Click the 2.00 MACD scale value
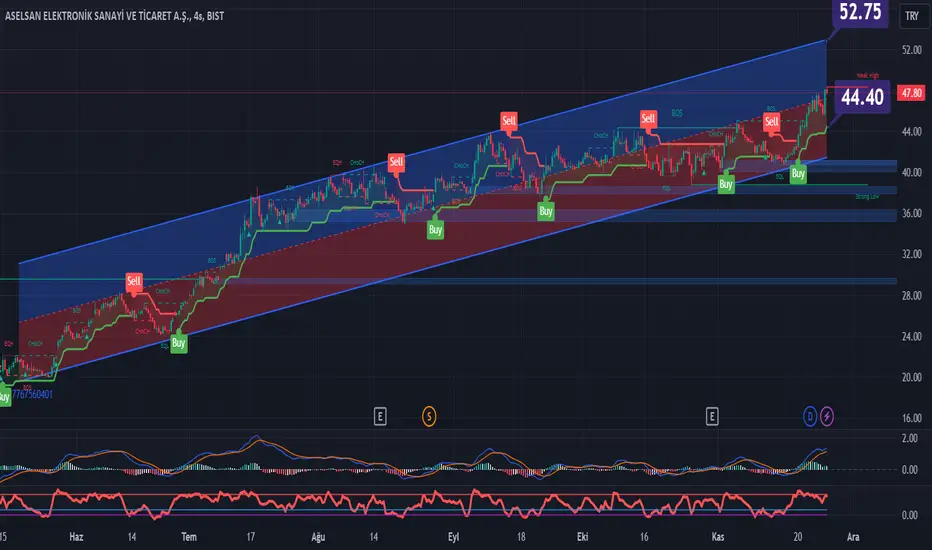 pyautogui.click(x=909, y=438)
